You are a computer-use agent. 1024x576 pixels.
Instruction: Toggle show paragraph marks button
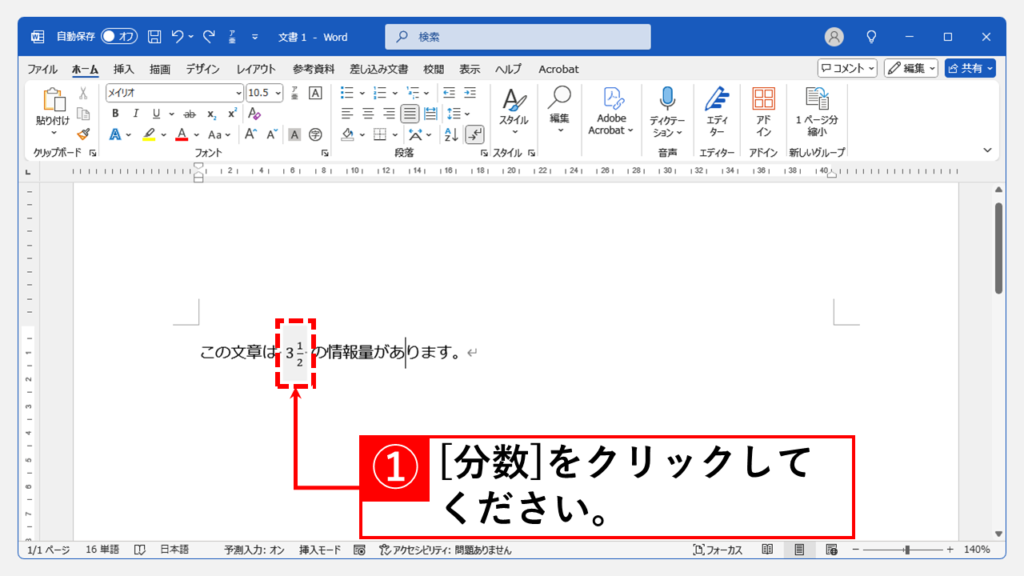click(475, 134)
